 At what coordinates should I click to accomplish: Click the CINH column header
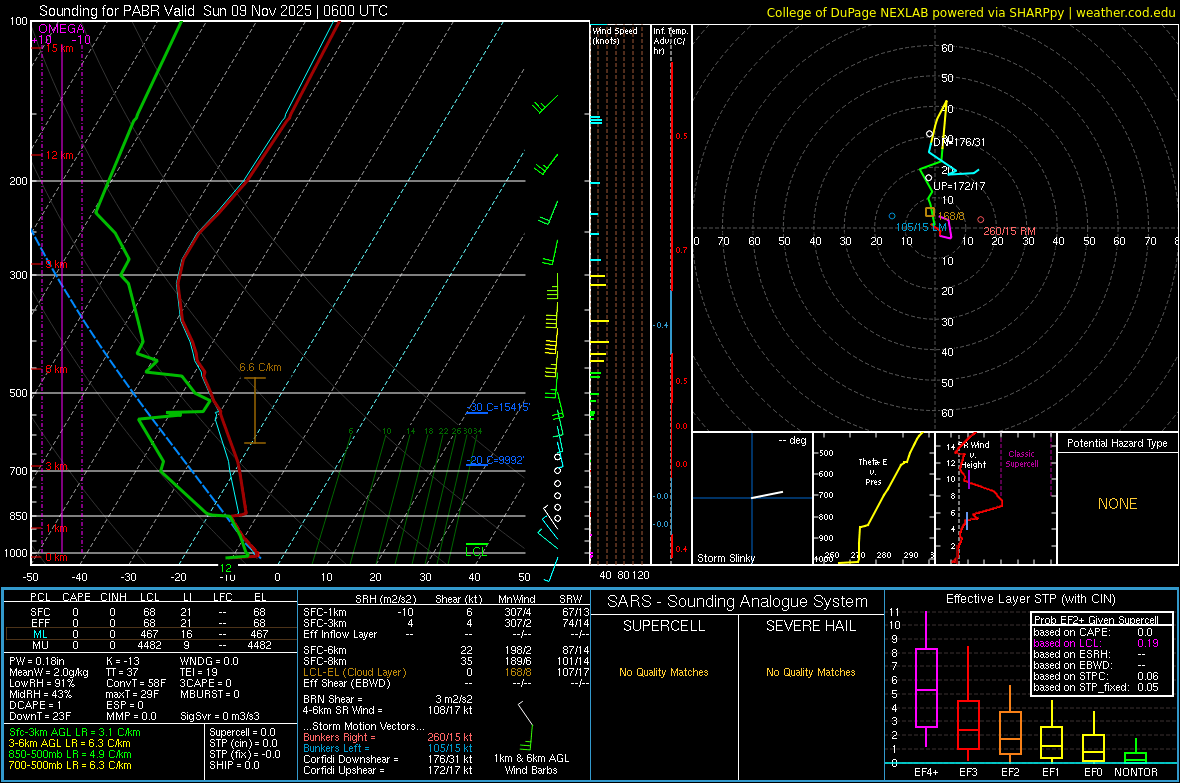(x=114, y=597)
